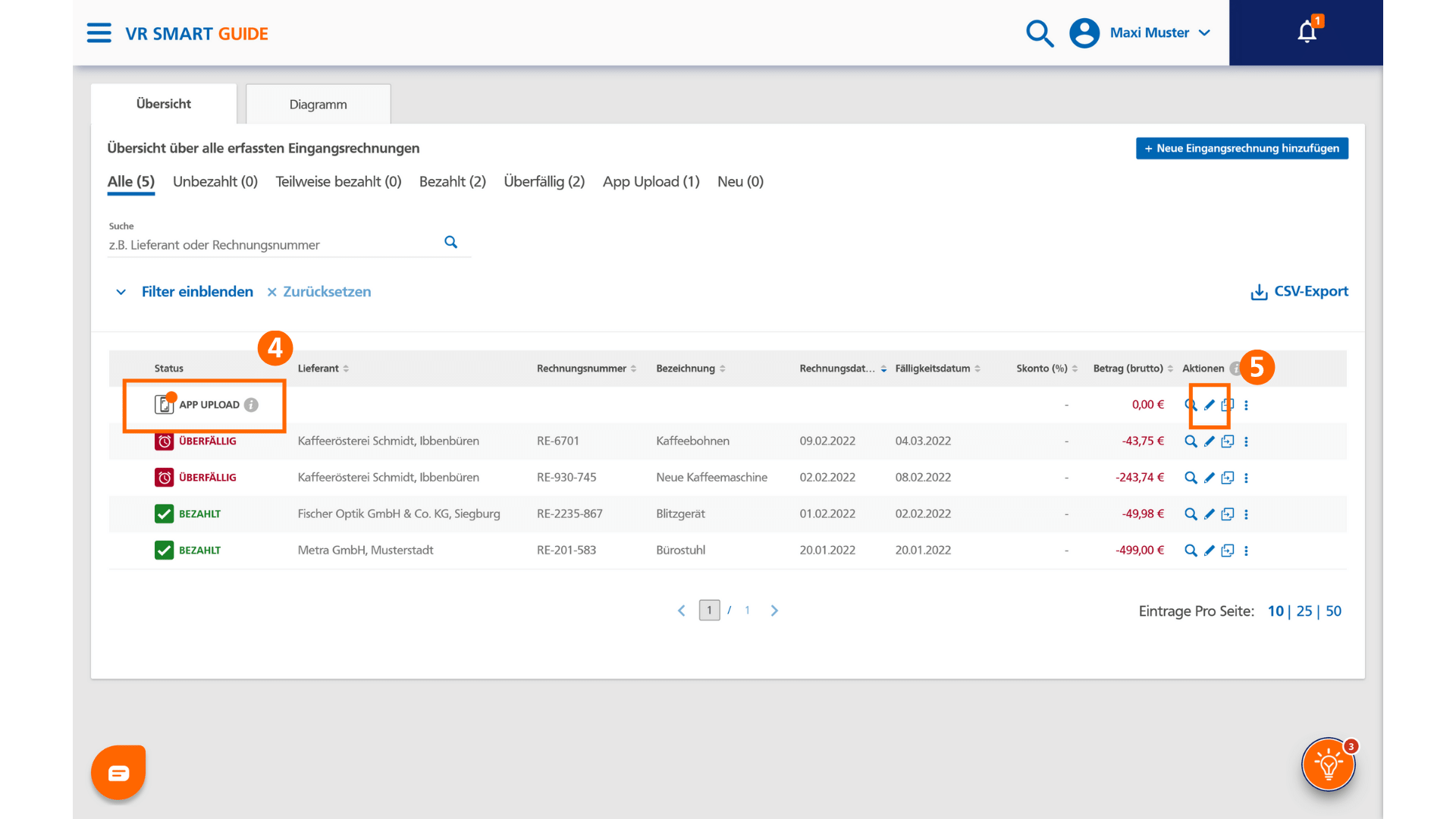Screen dimensions: 1456x819
Task: Click the Maxi Muster user avatar icon
Action: (x=1084, y=33)
